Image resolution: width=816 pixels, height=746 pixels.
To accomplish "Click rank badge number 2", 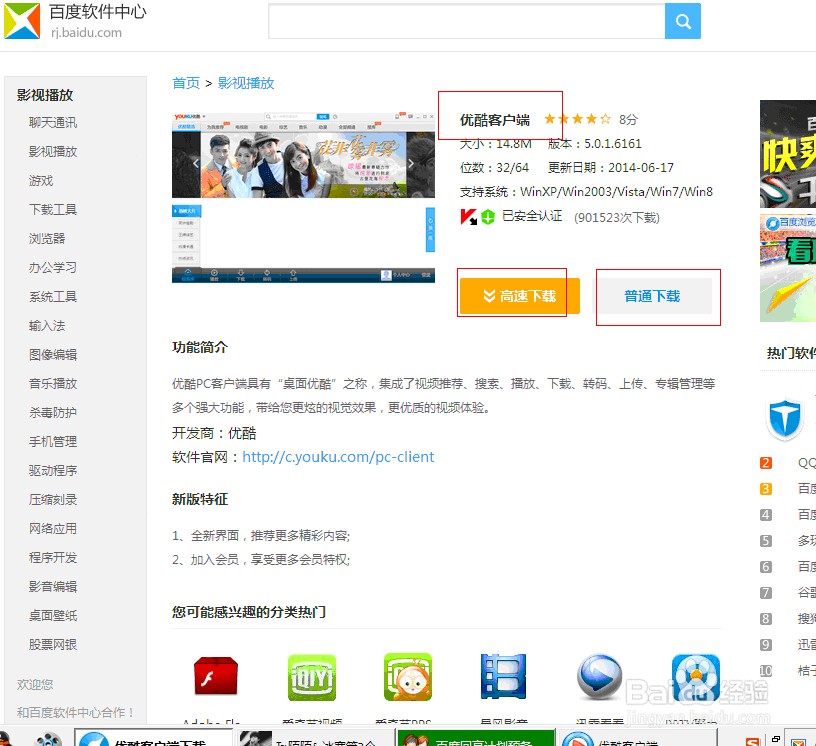I will pyautogui.click(x=766, y=463).
